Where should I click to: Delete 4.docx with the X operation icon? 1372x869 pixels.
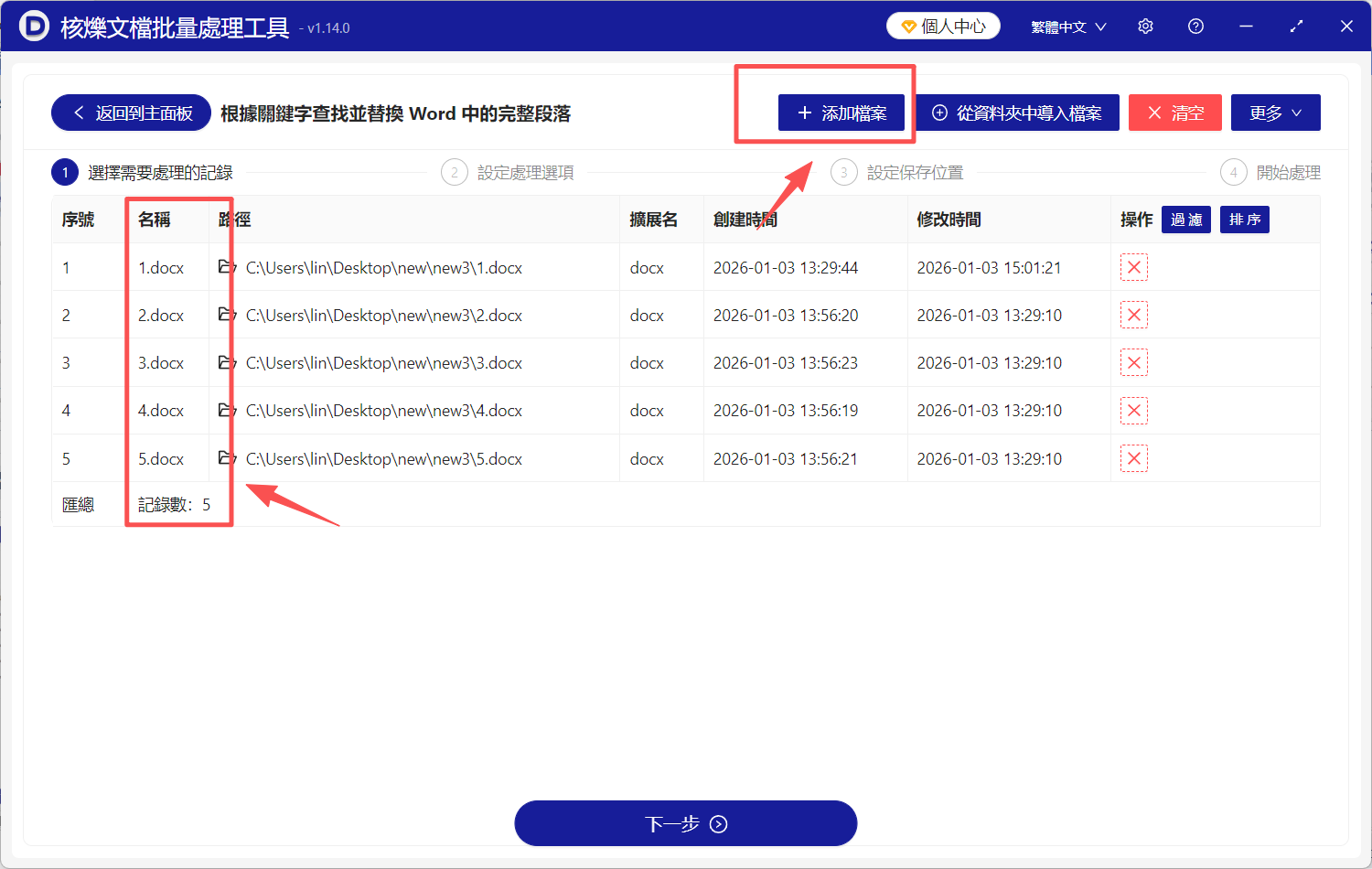point(1134,410)
